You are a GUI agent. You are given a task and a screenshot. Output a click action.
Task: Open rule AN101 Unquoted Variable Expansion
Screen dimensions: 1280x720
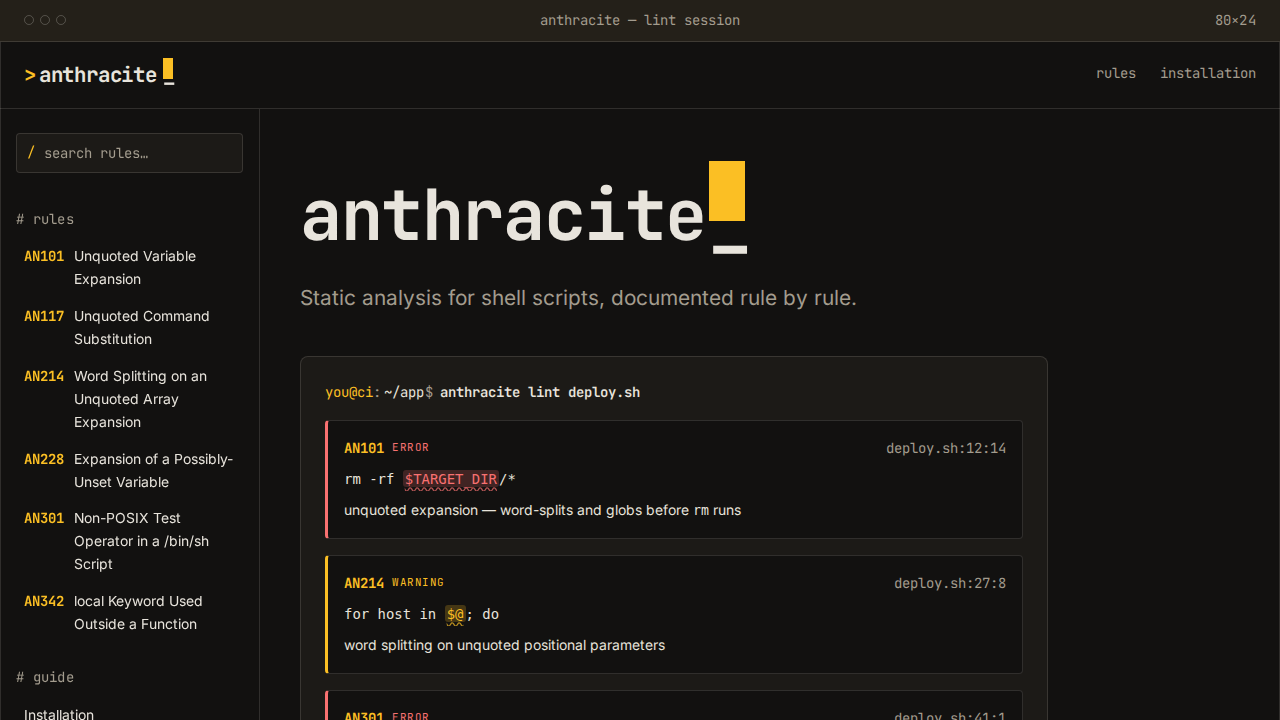click(x=129, y=268)
